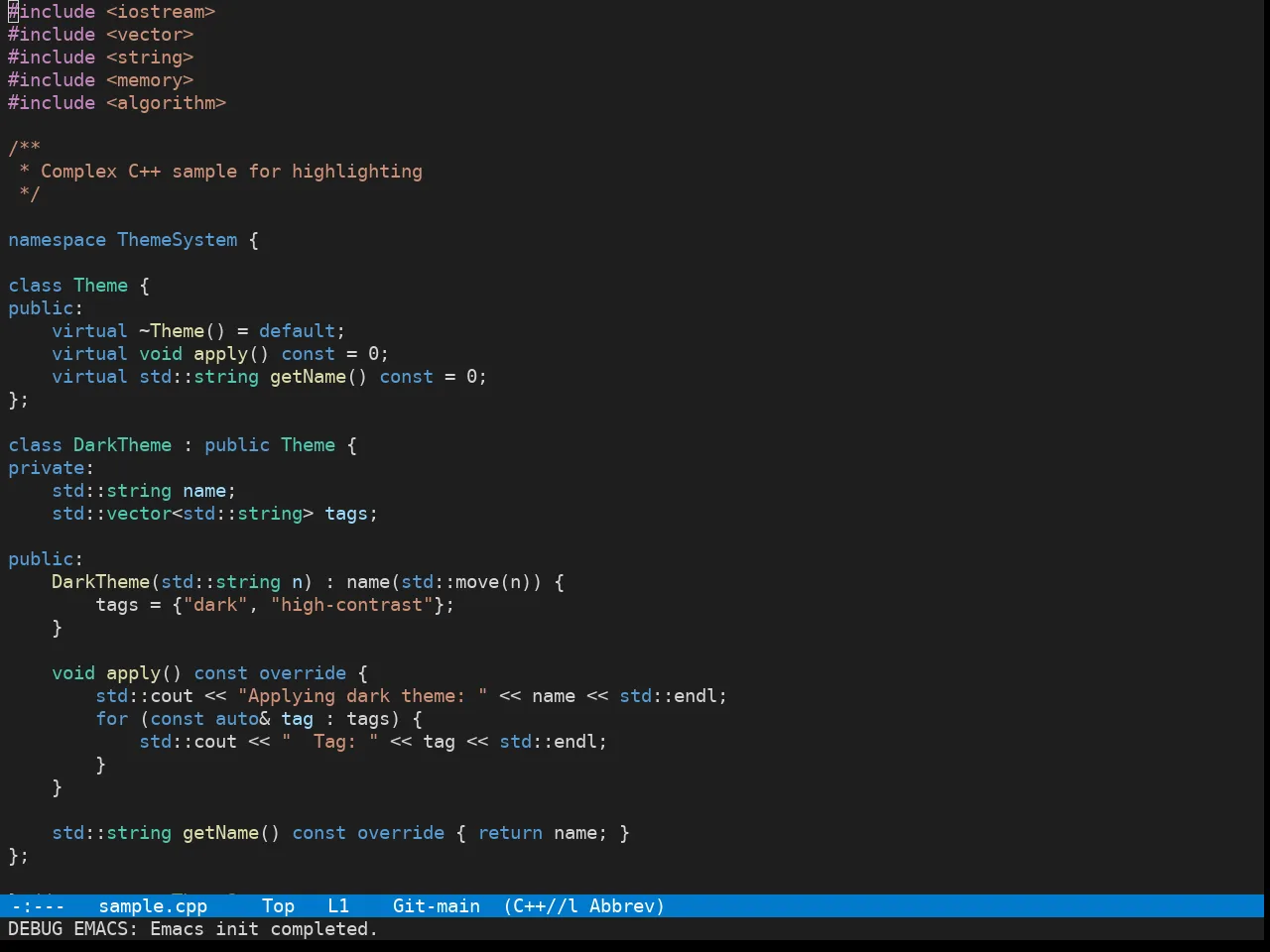Click 'Theme' in 'class Theme {' line
Screen dimensions: 1270x952
[x=101, y=286]
